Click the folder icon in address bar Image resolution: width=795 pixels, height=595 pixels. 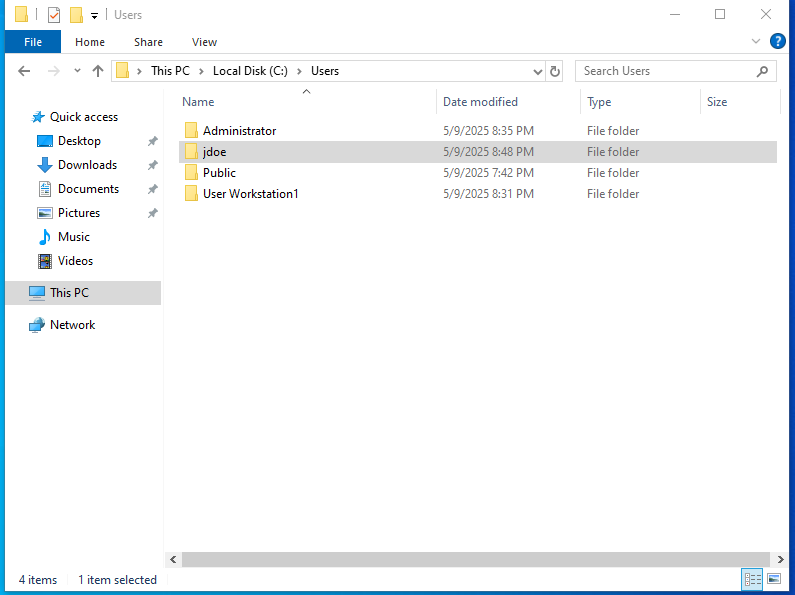122,70
